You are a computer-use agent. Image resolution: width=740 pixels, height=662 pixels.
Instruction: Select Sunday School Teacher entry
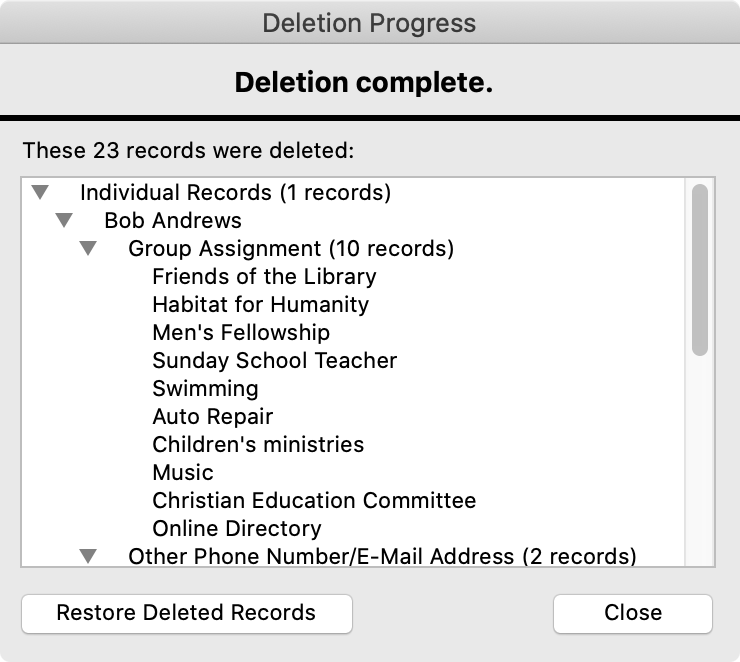[274, 360]
